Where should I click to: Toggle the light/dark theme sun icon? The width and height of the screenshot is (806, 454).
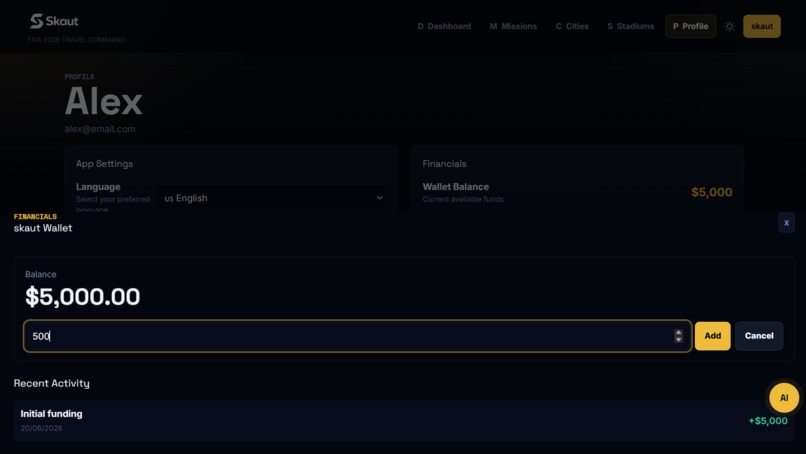pos(729,26)
